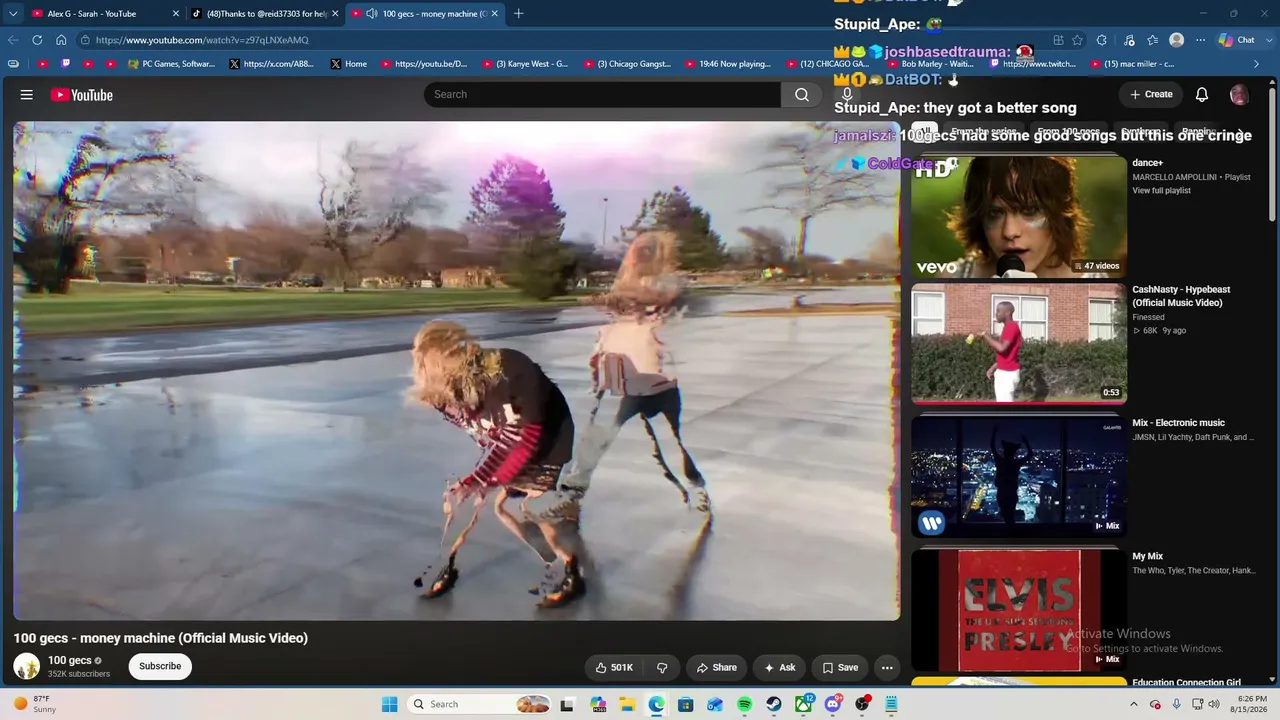Open the browser profile avatar
The image size is (1280, 720).
(x=1177, y=40)
